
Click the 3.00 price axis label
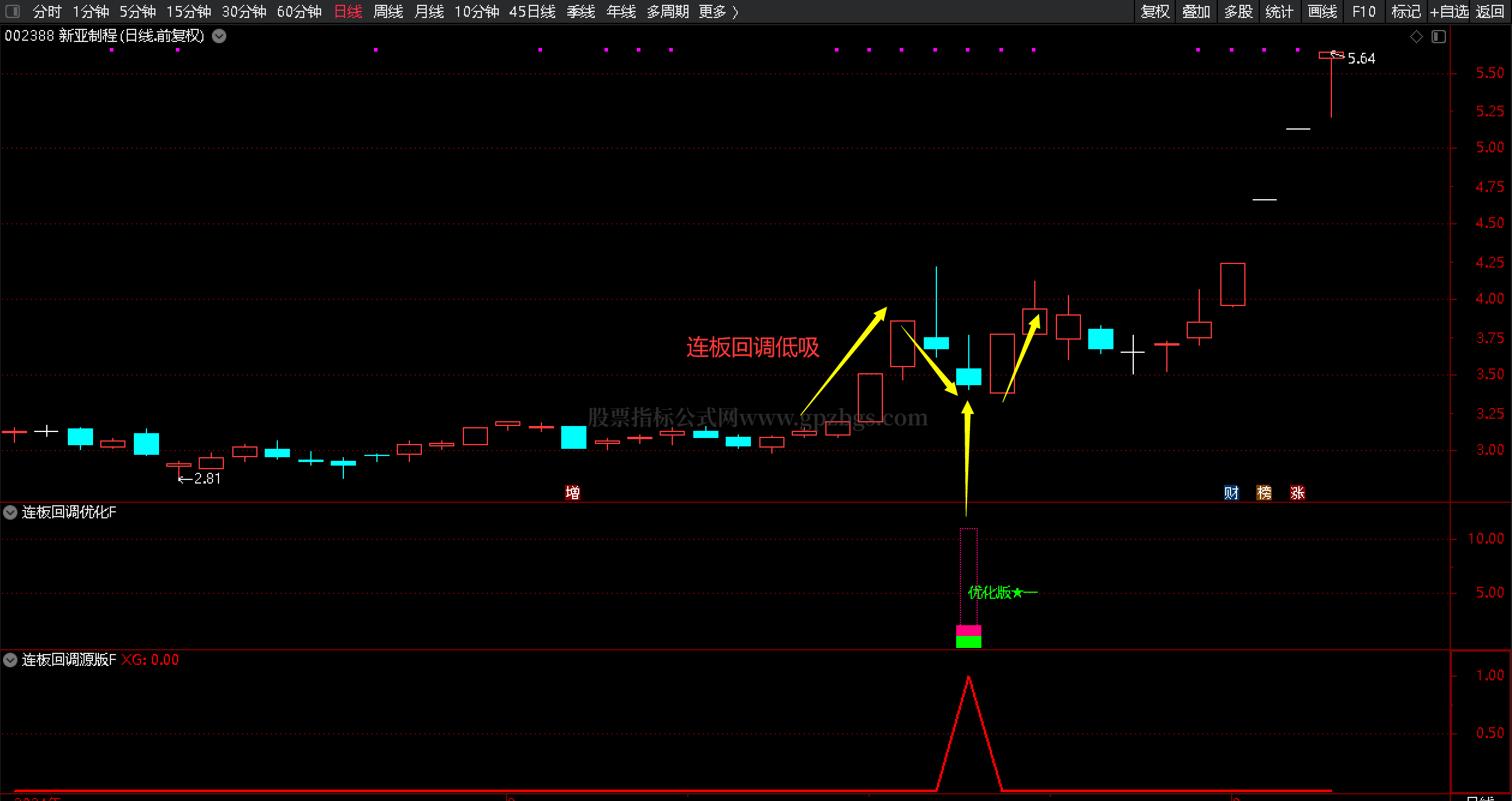coord(1490,449)
